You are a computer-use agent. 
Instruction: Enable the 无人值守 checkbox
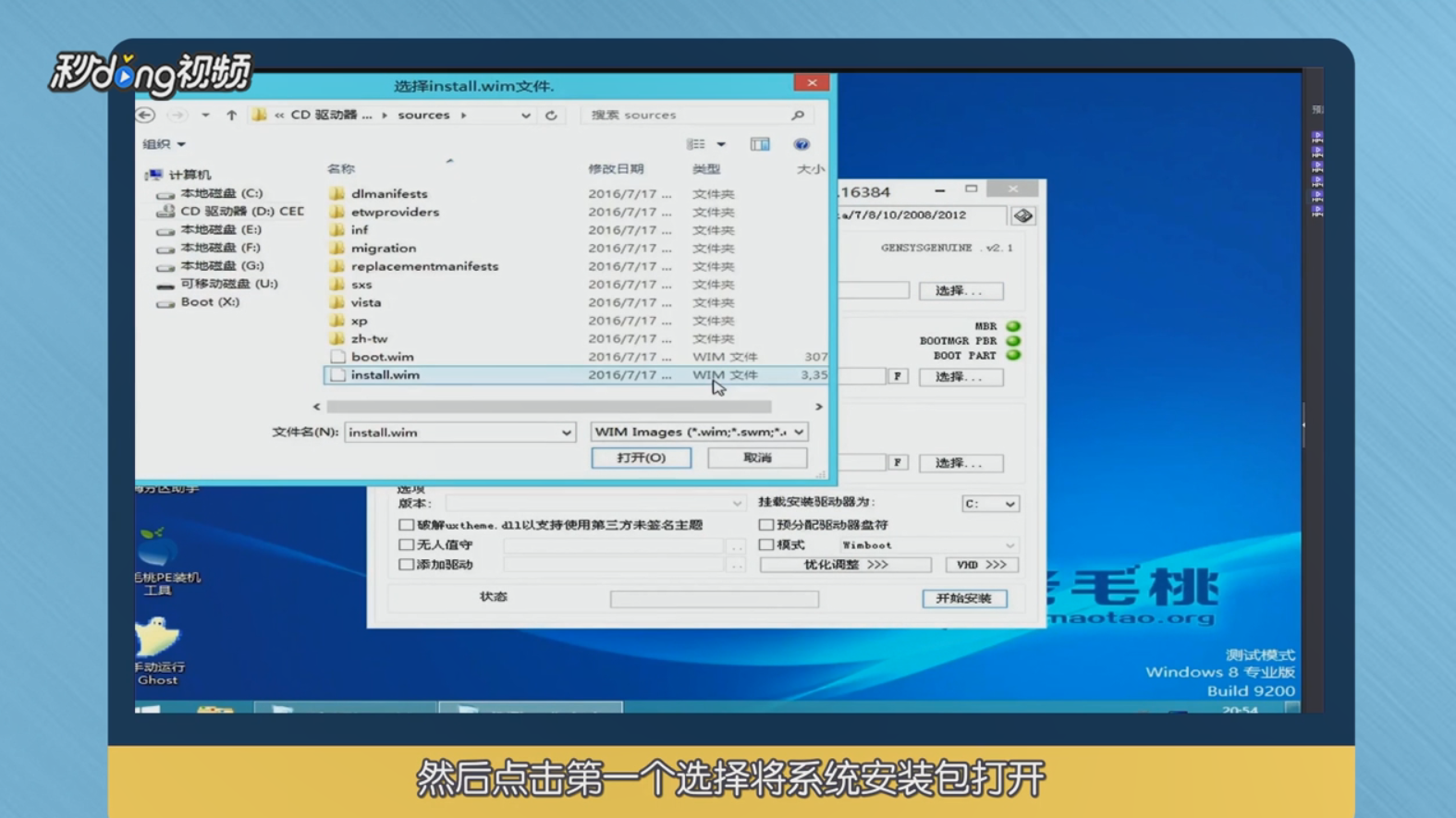406,544
